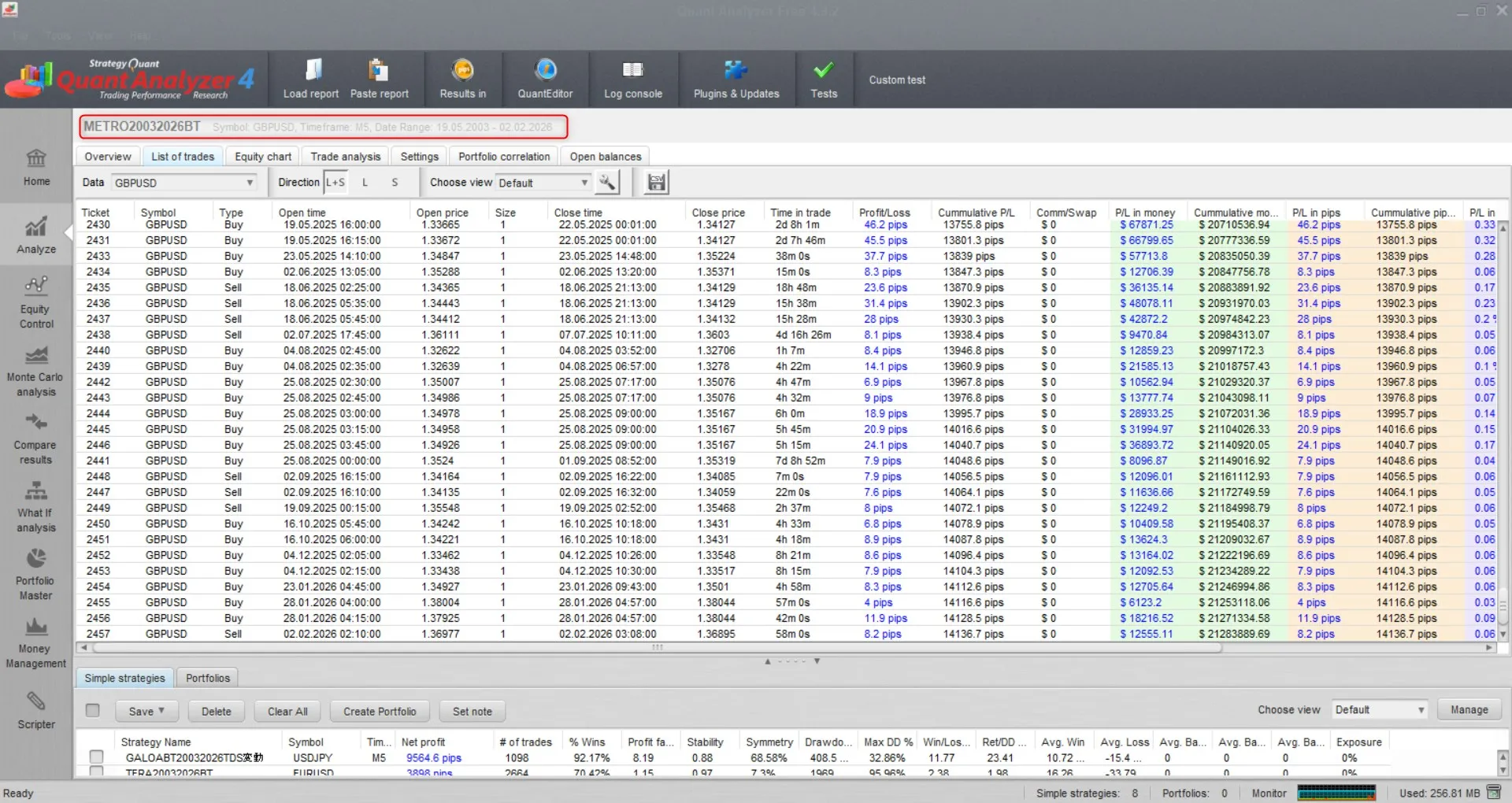This screenshot has height=803, width=1512.
Task: Switch to the Portfolios tab
Action: (208, 678)
